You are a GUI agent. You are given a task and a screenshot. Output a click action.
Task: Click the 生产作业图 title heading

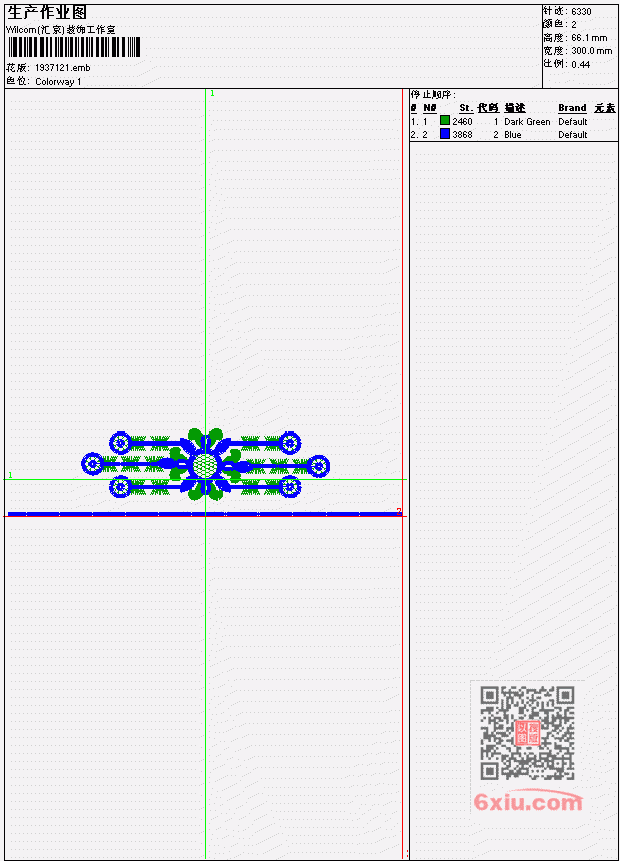pos(47,12)
